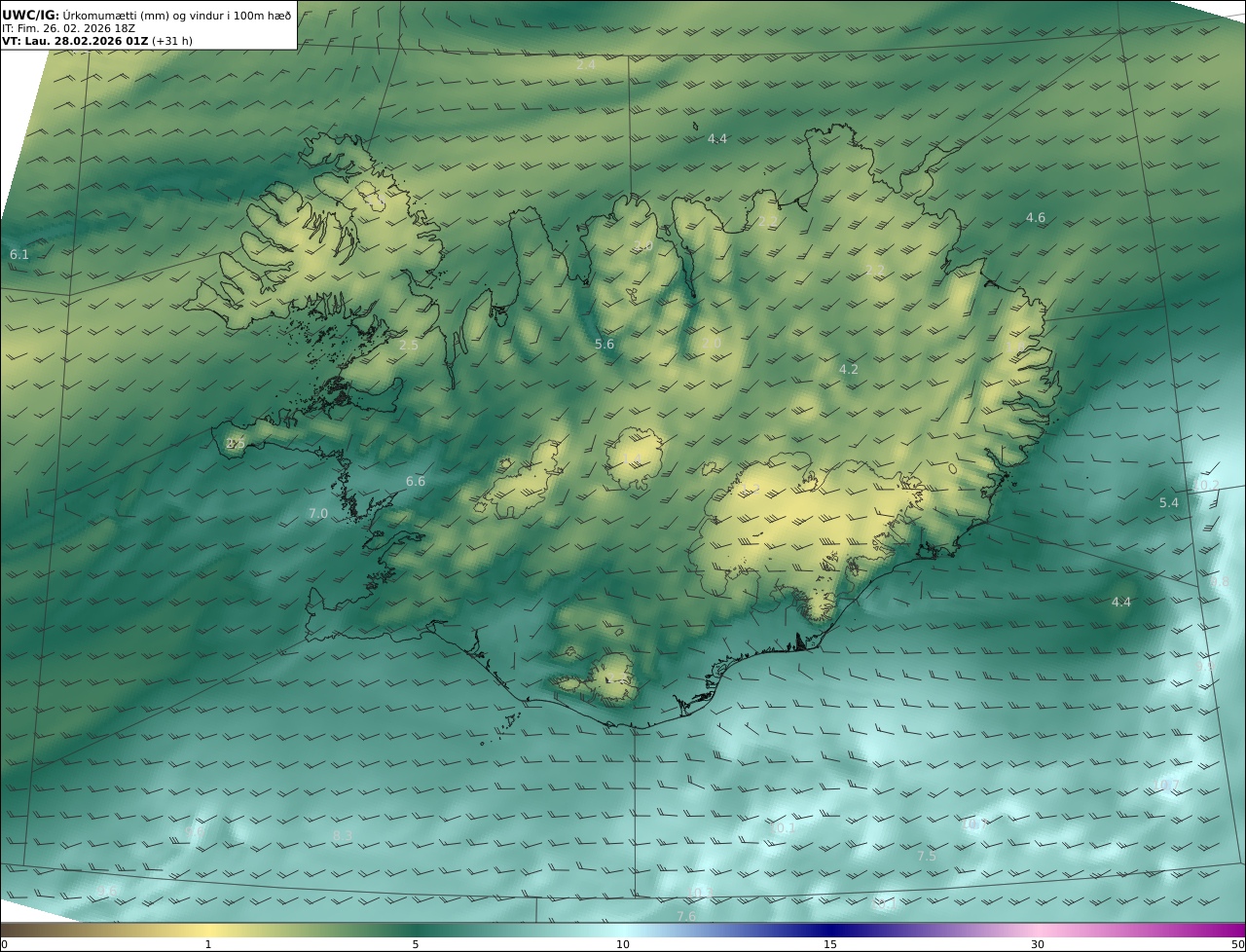Screen dimensions: 1246x952
Task: Click the '6.6' value label on the map
Action: click(x=416, y=482)
